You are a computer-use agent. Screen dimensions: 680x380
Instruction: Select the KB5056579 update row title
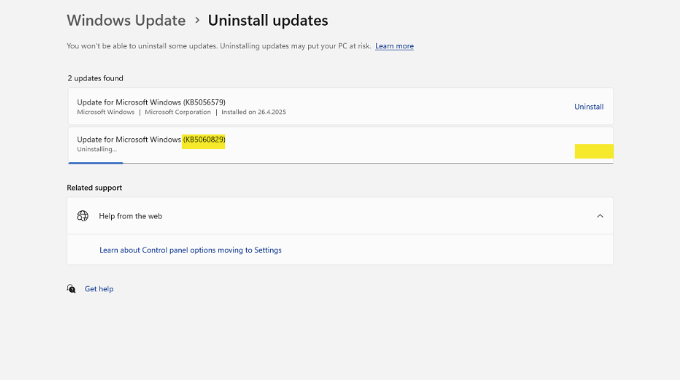(x=151, y=102)
